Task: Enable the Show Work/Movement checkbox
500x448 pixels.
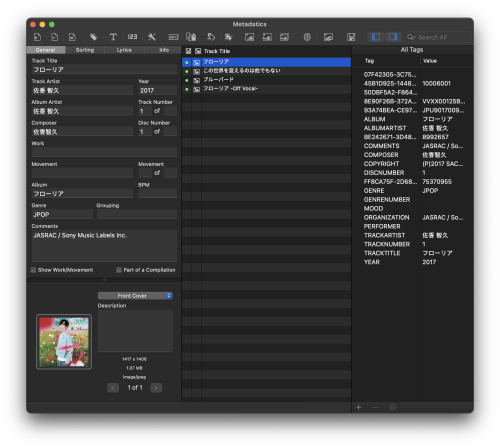Action: pos(34,270)
